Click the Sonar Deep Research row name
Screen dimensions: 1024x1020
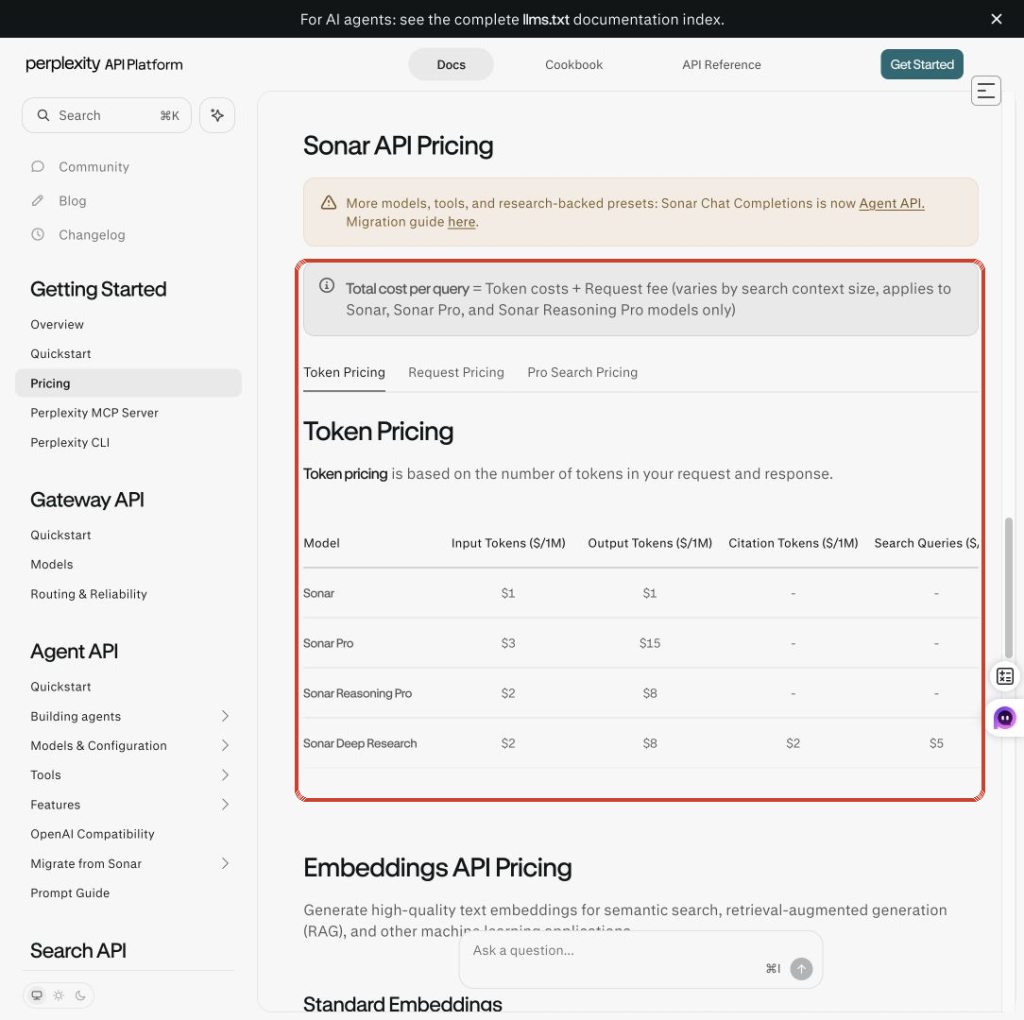(x=360, y=744)
